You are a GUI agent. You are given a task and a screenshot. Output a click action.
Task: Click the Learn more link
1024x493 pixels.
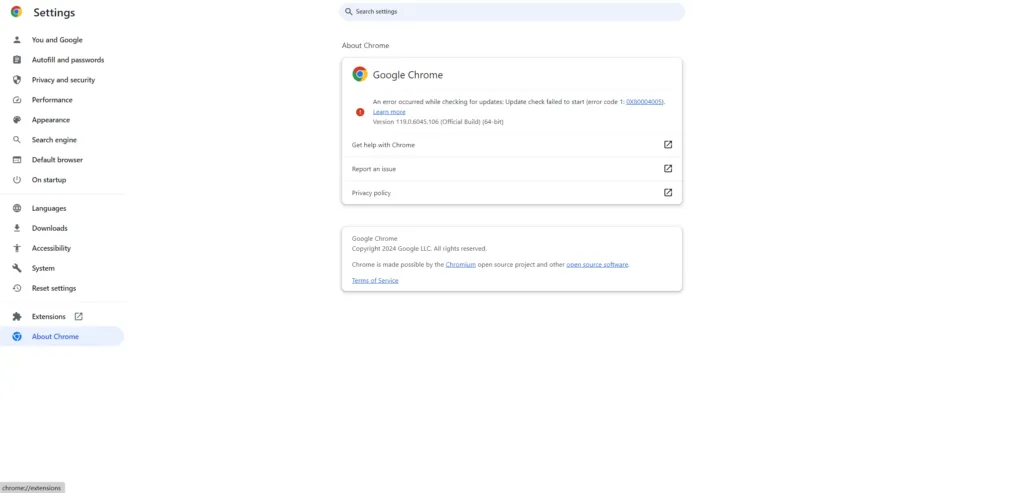pos(389,112)
